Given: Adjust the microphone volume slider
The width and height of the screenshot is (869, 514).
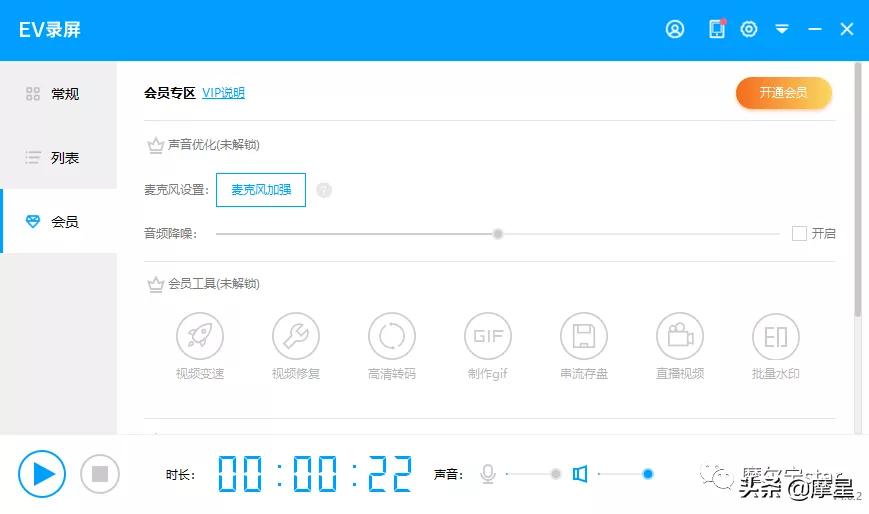Looking at the screenshot, I should click(533, 474).
